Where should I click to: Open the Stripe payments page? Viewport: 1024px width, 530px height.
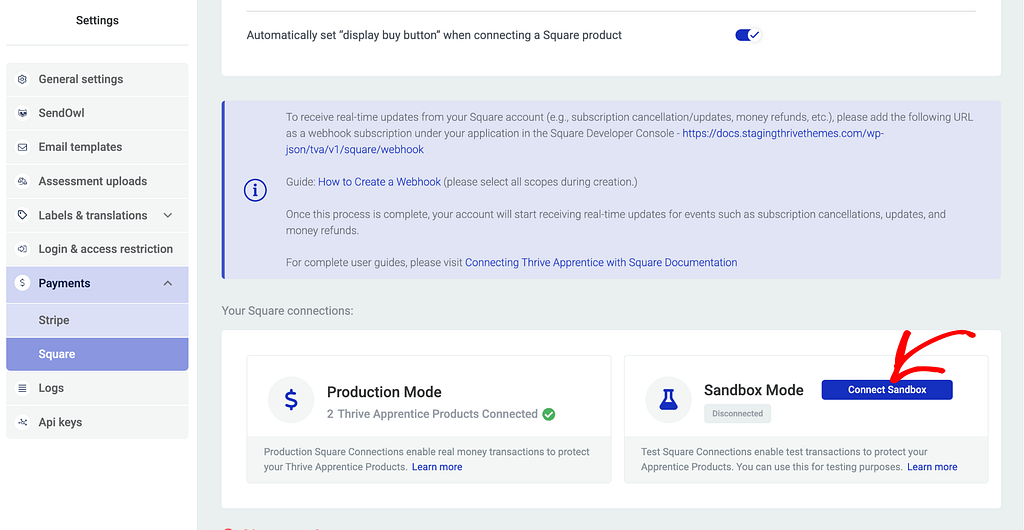tap(54, 320)
